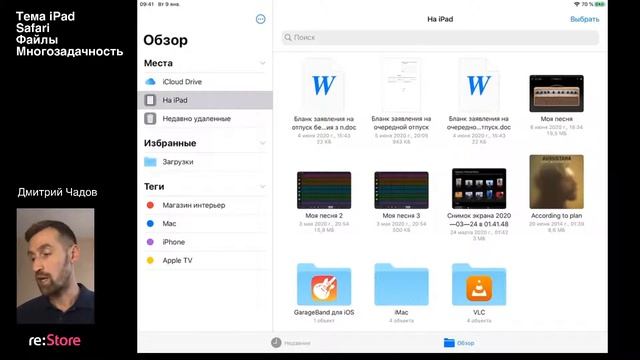
Task: Collapse the Теги section chevron
Action: [x=263, y=187]
